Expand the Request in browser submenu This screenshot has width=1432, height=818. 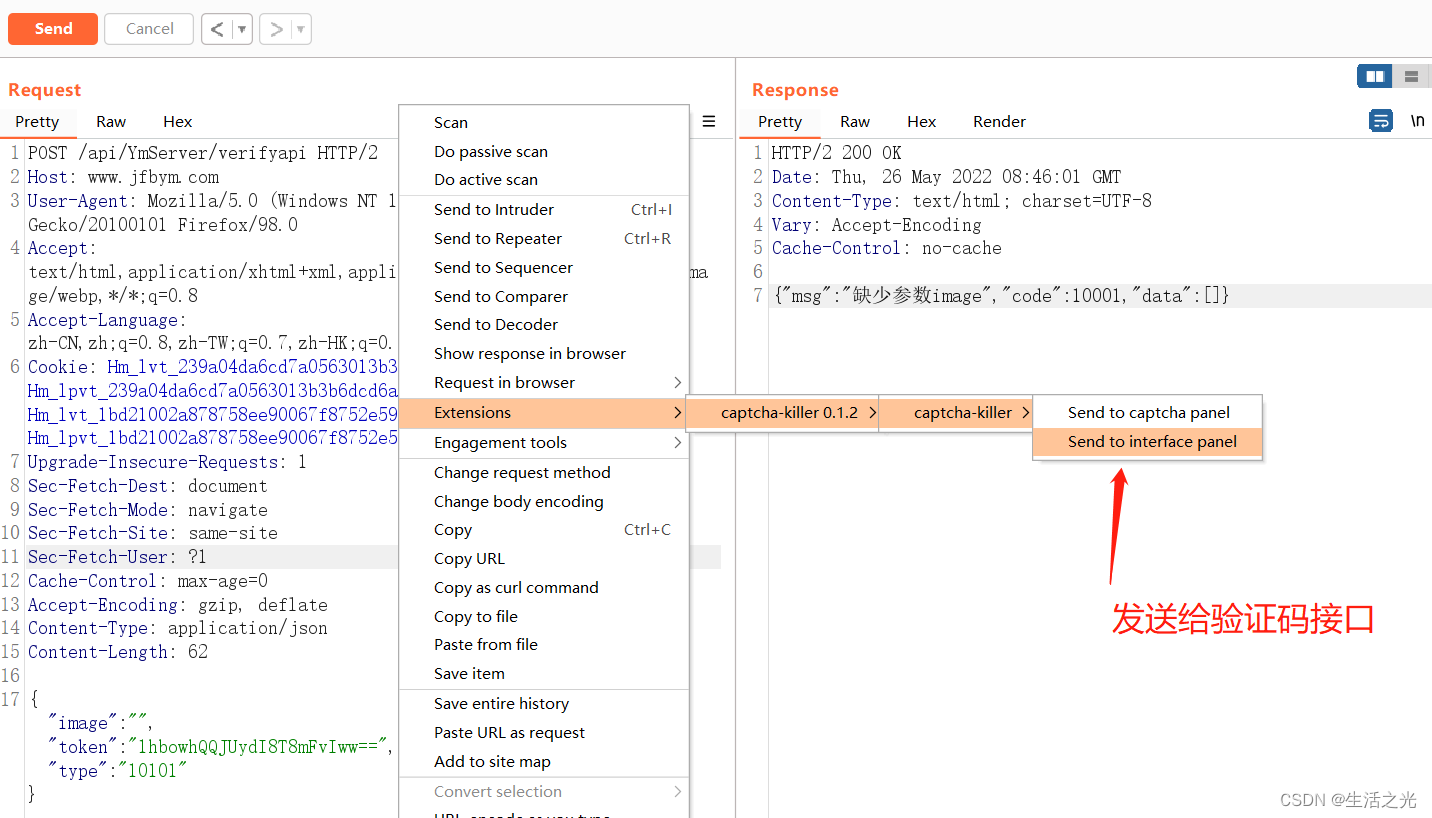pos(505,382)
